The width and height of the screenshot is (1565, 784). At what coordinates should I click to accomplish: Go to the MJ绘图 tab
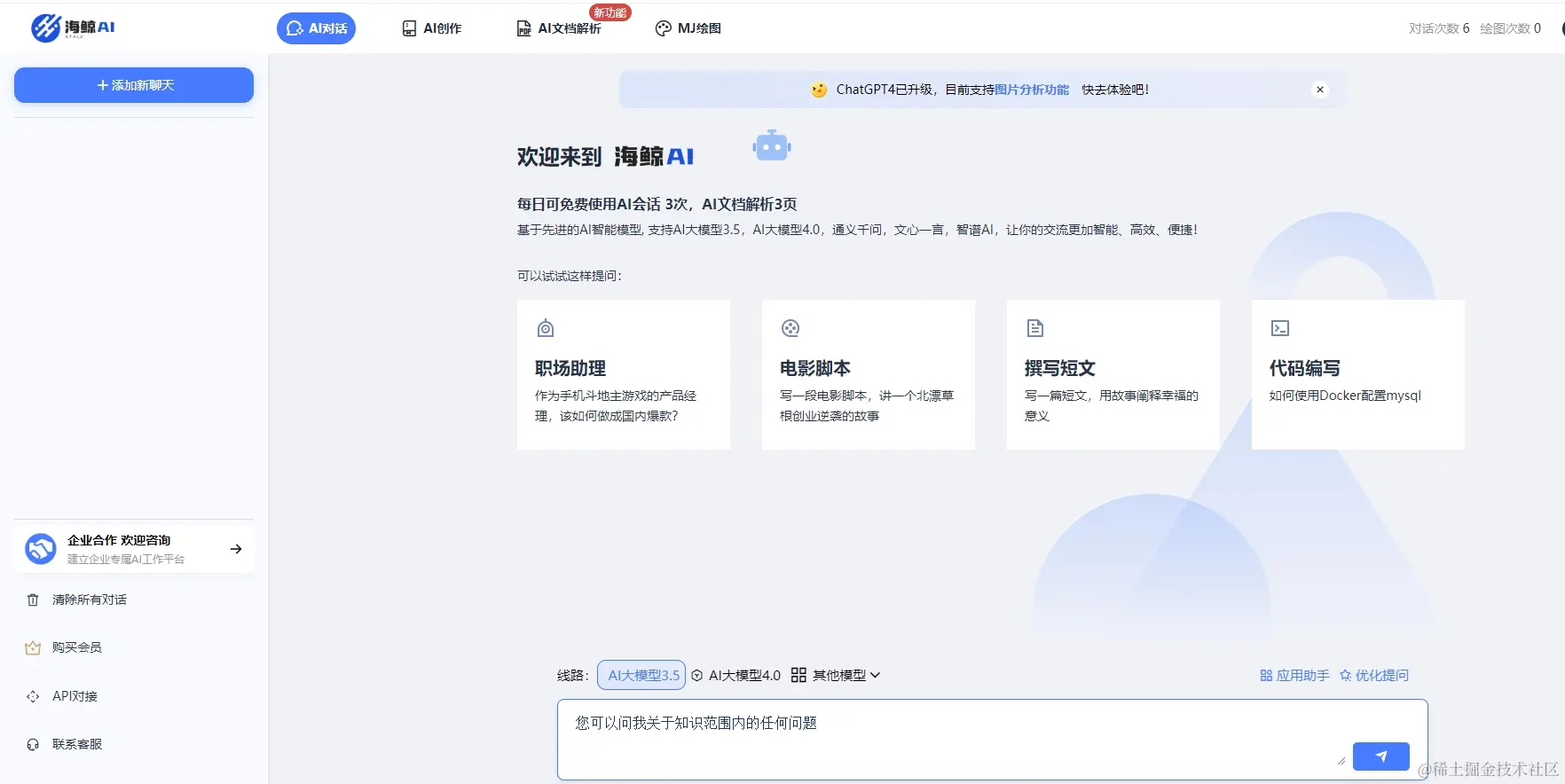[x=688, y=28]
